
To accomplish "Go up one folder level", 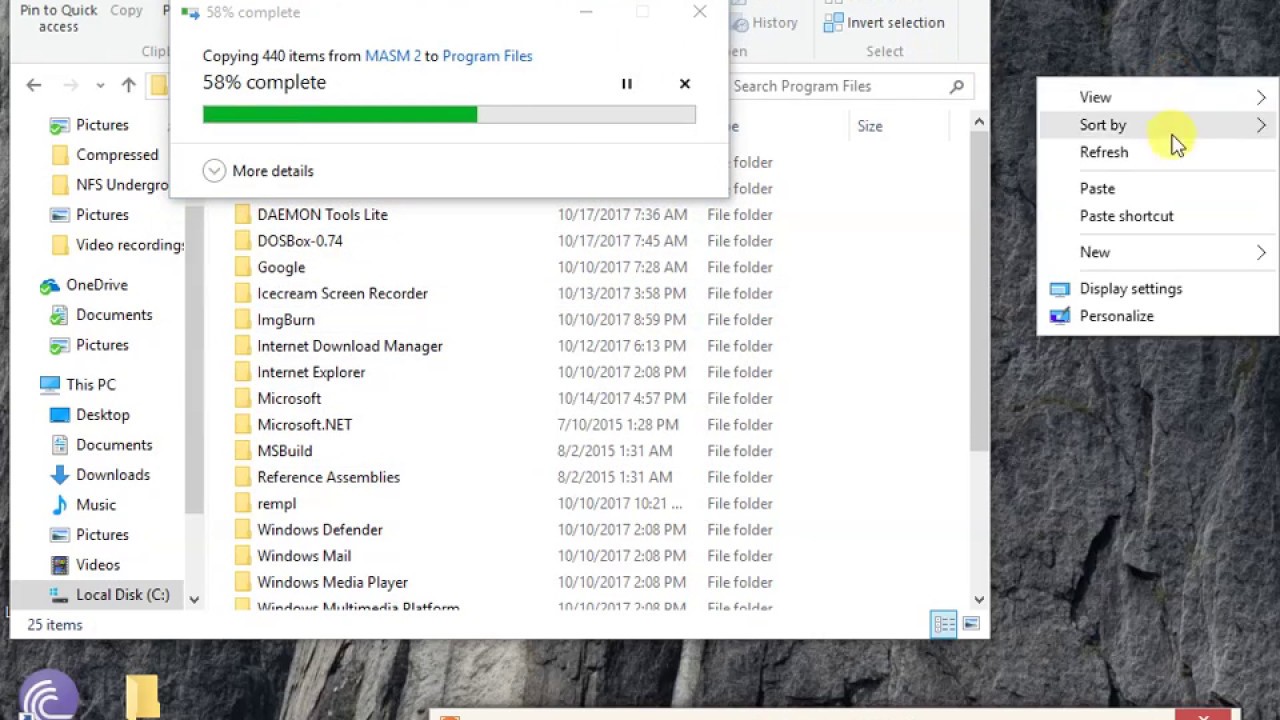I will [x=128, y=86].
